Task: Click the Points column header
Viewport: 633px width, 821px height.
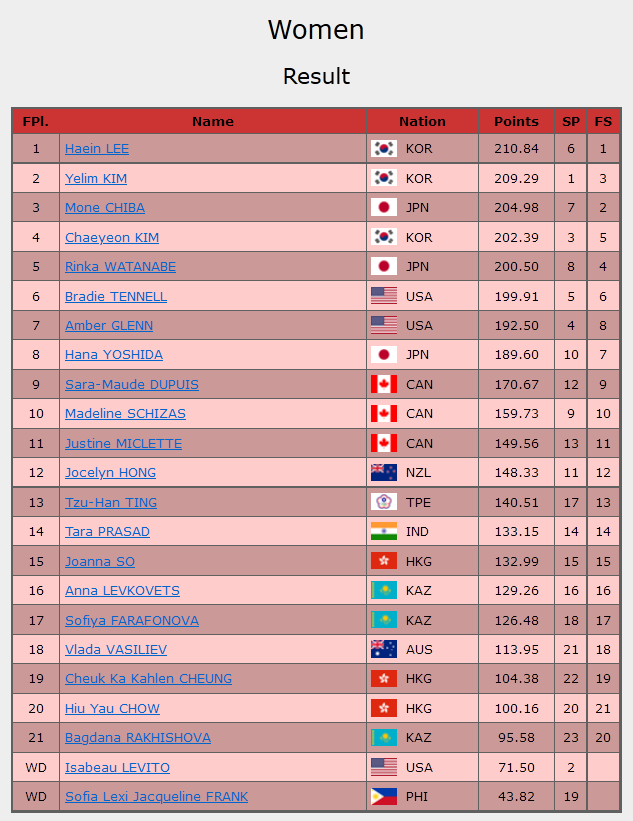Action: pos(516,121)
